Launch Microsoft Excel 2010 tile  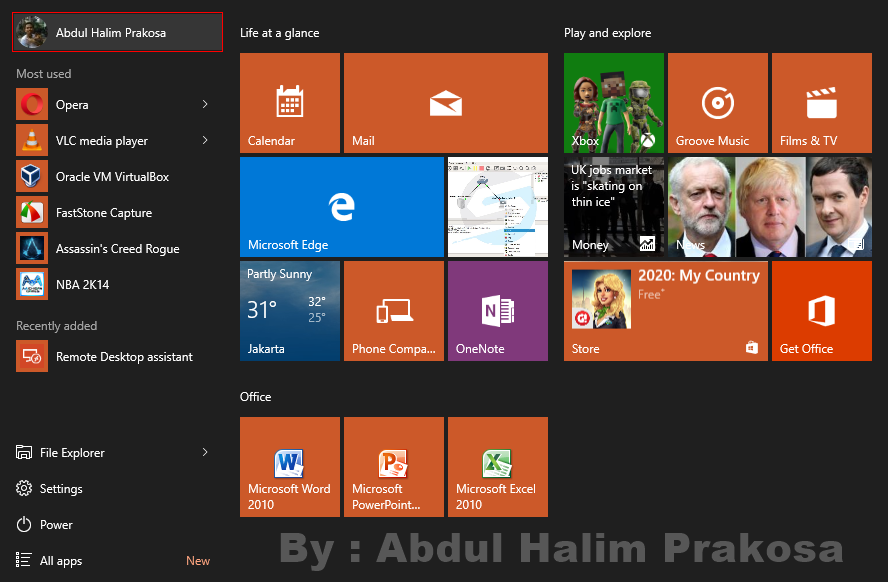click(x=498, y=467)
